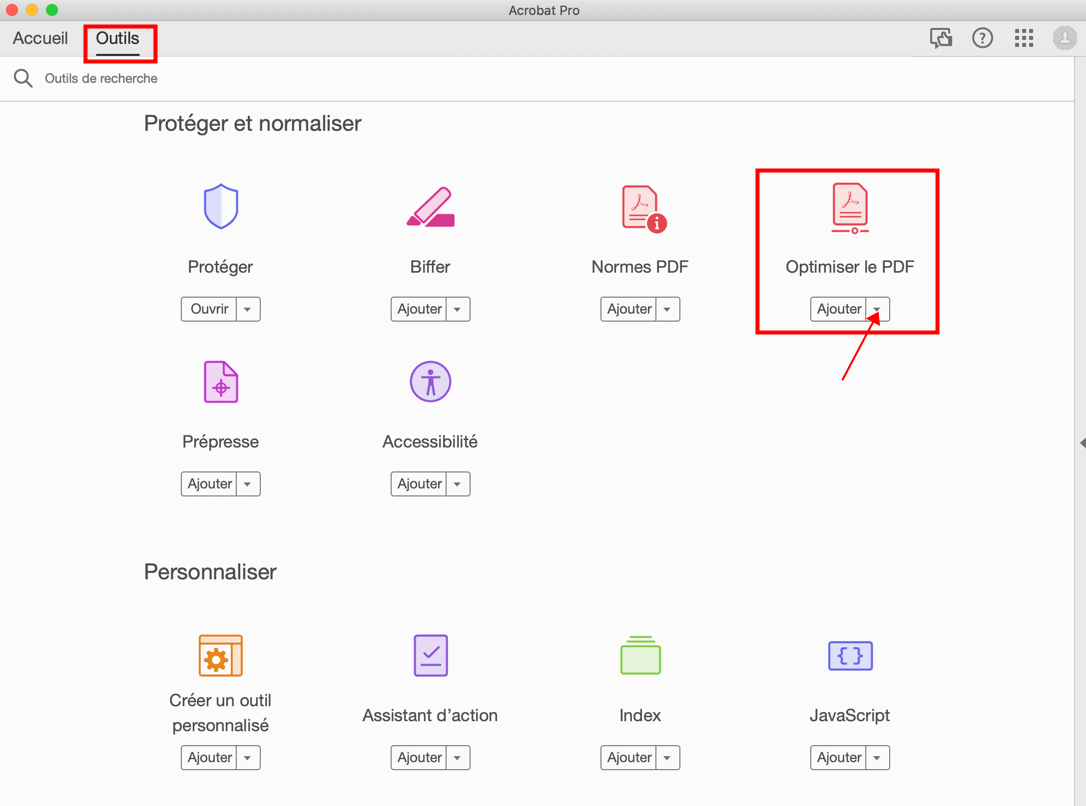This screenshot has height=806, width=1086.
Task: Expand the Biffer Ajouter dropdown arrow
Action: tap(458, 309)
